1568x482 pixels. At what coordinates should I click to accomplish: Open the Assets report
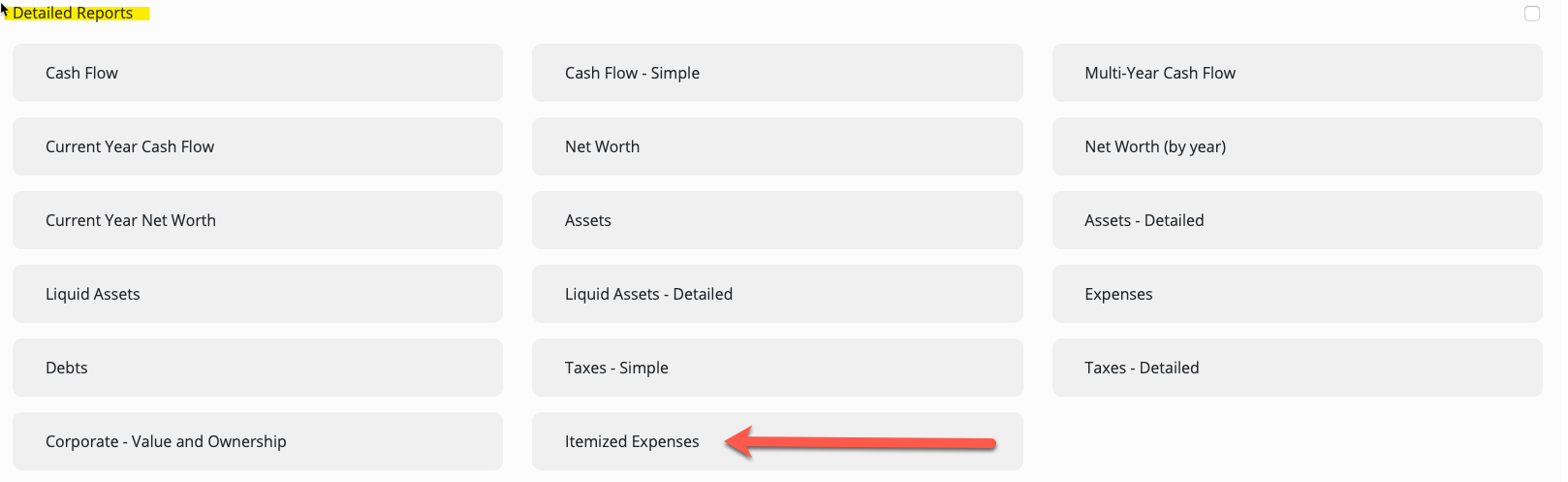(x=777, y=220)
